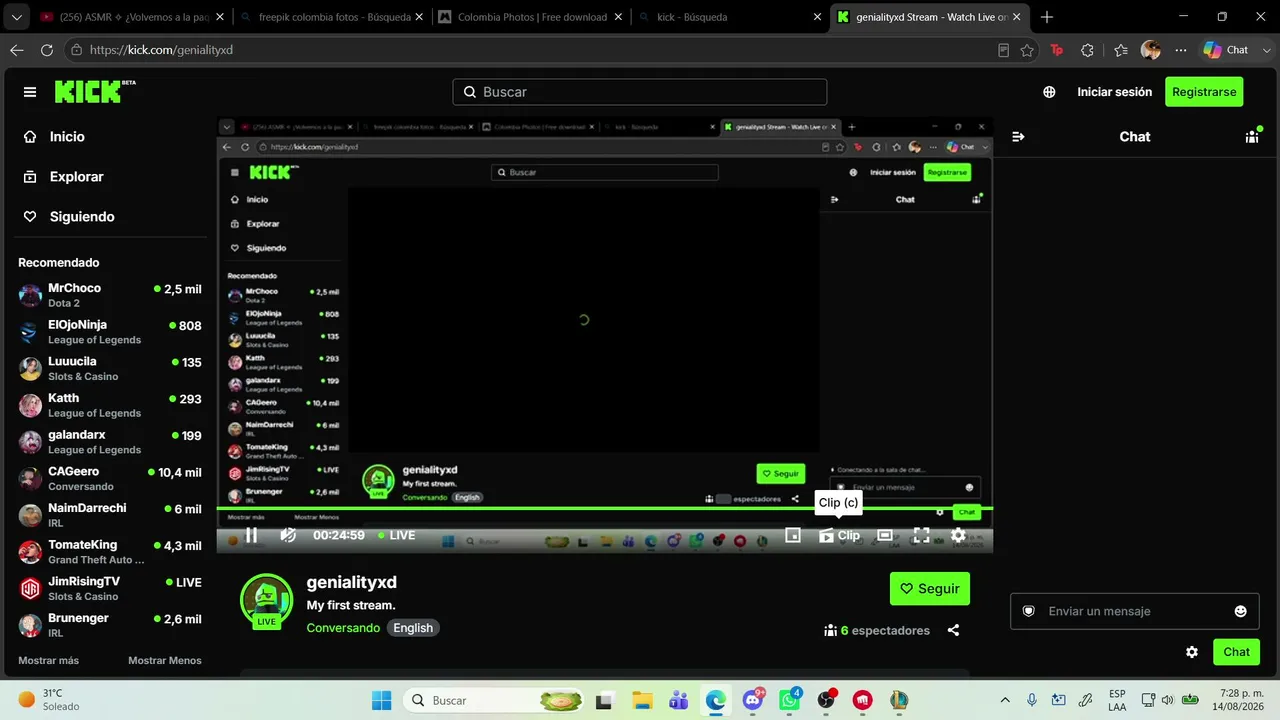Screen dimensions: 1280x720
Task: Pause the live stream
Action: tap(252, 535)
